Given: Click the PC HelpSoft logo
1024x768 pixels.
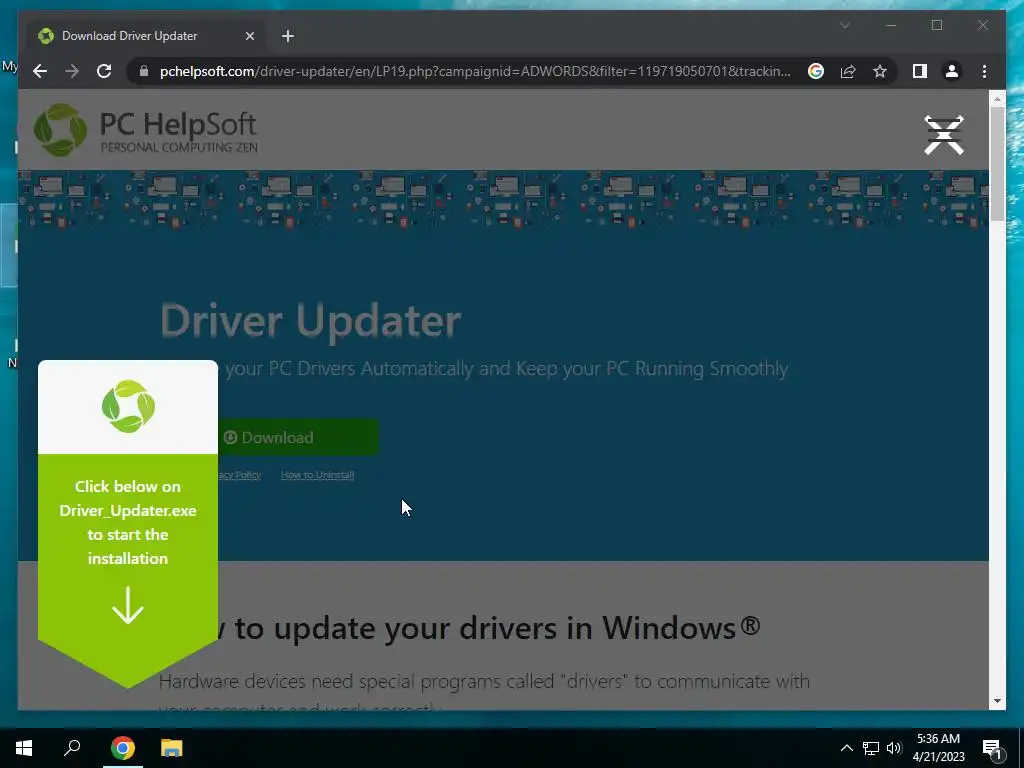Looking at the screenshot, I should click(146, 129).
